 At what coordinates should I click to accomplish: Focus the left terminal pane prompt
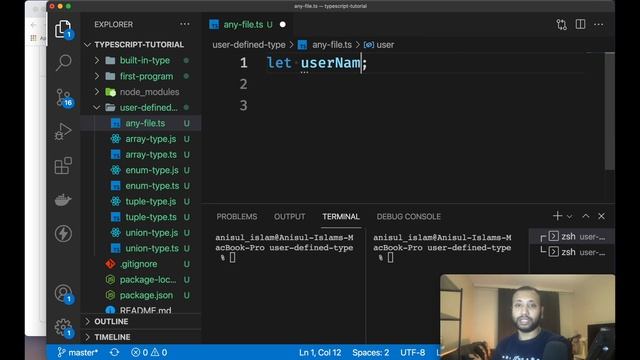(232, 258)
